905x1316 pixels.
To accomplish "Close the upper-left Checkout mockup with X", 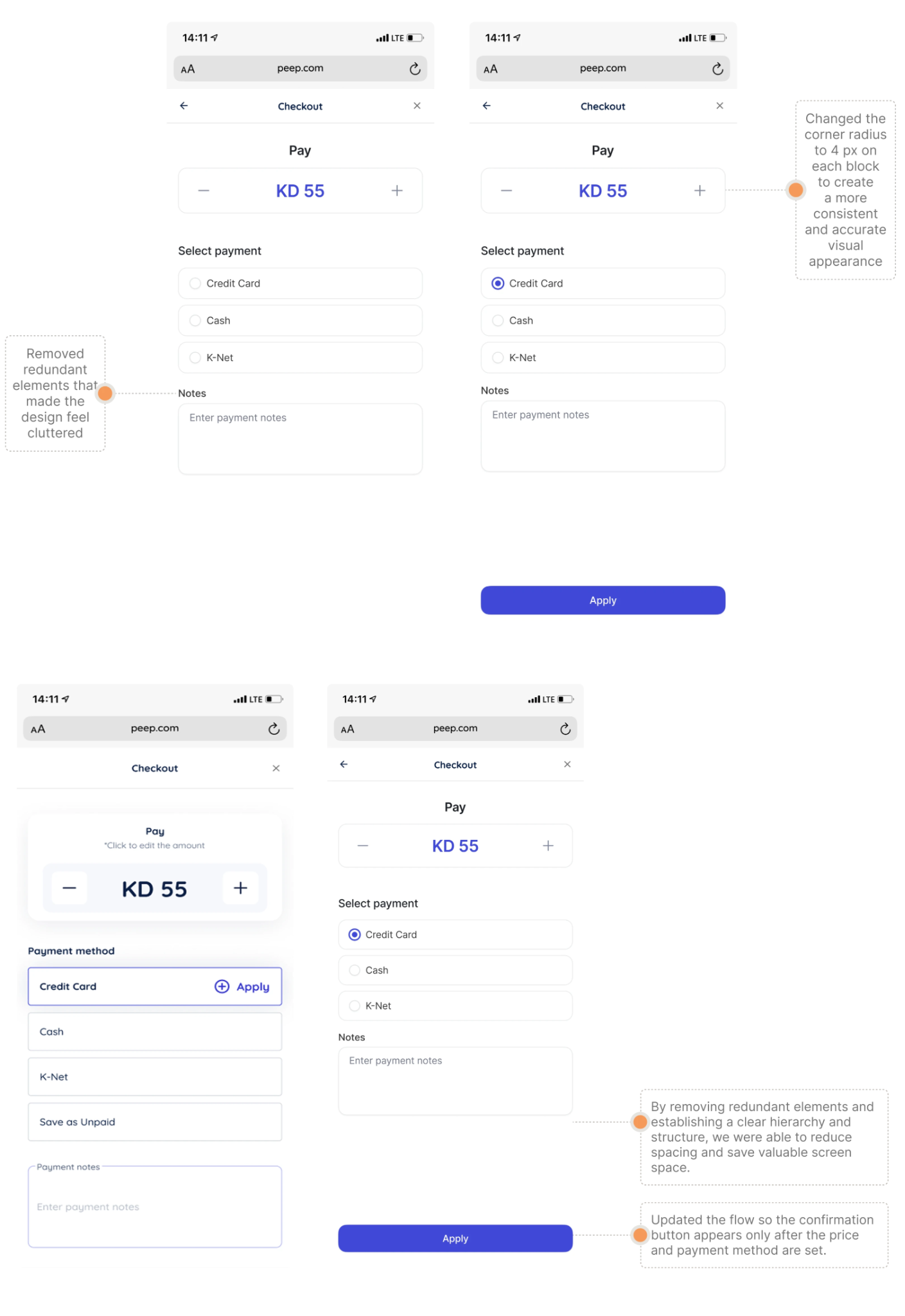I will [417, 105].
